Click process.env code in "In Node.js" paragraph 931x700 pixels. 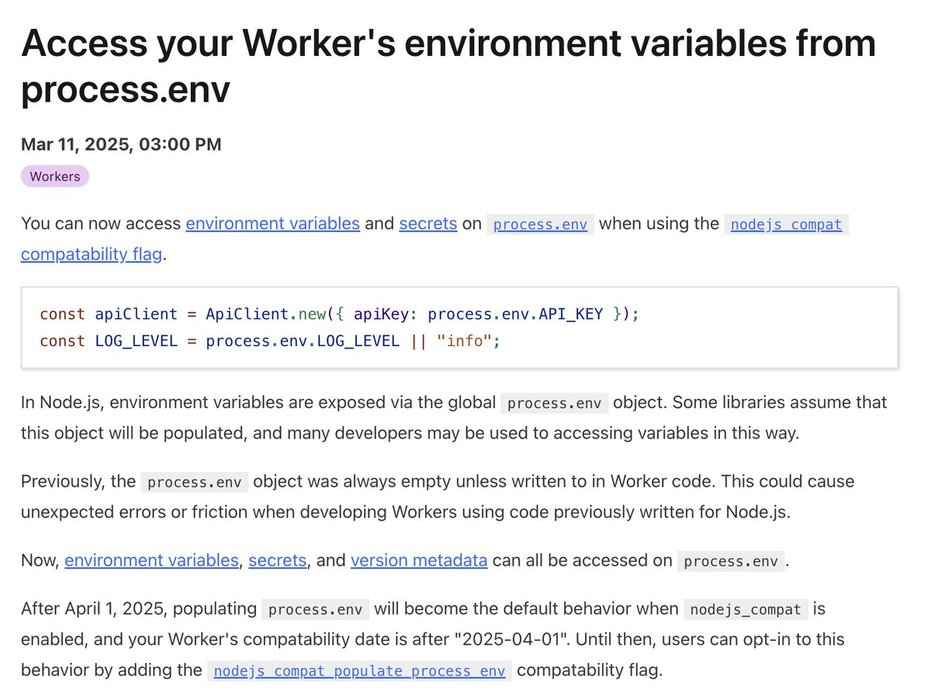click(554, 403)
